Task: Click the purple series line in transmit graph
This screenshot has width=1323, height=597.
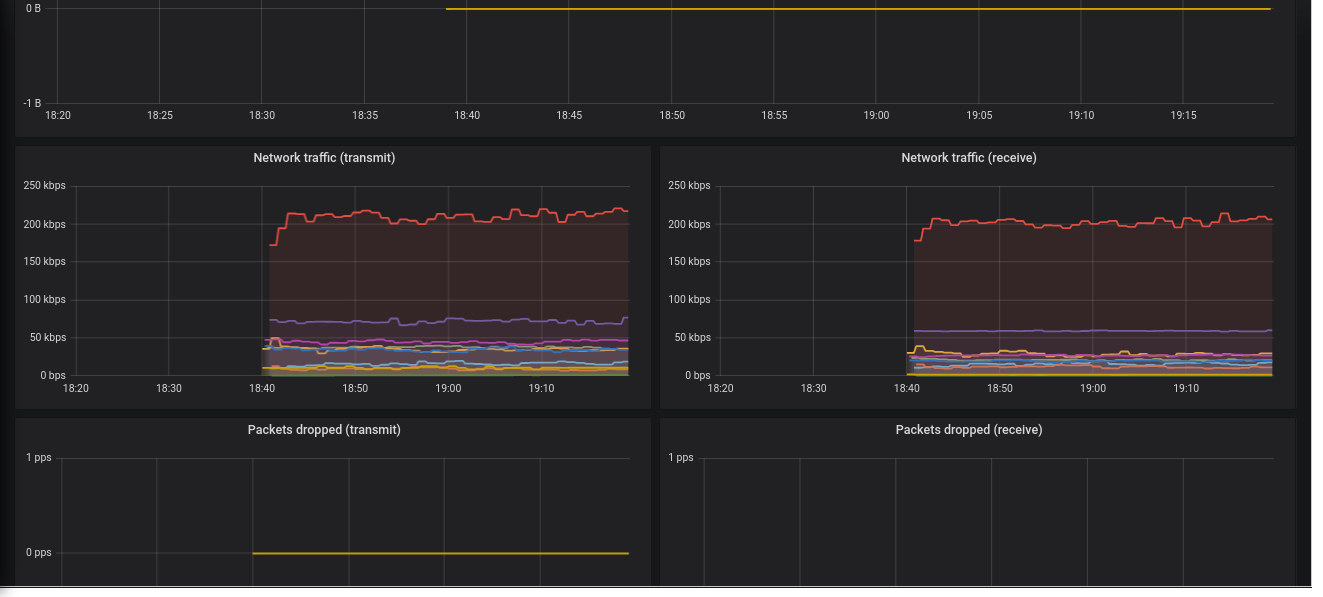Action: (450, 319)
